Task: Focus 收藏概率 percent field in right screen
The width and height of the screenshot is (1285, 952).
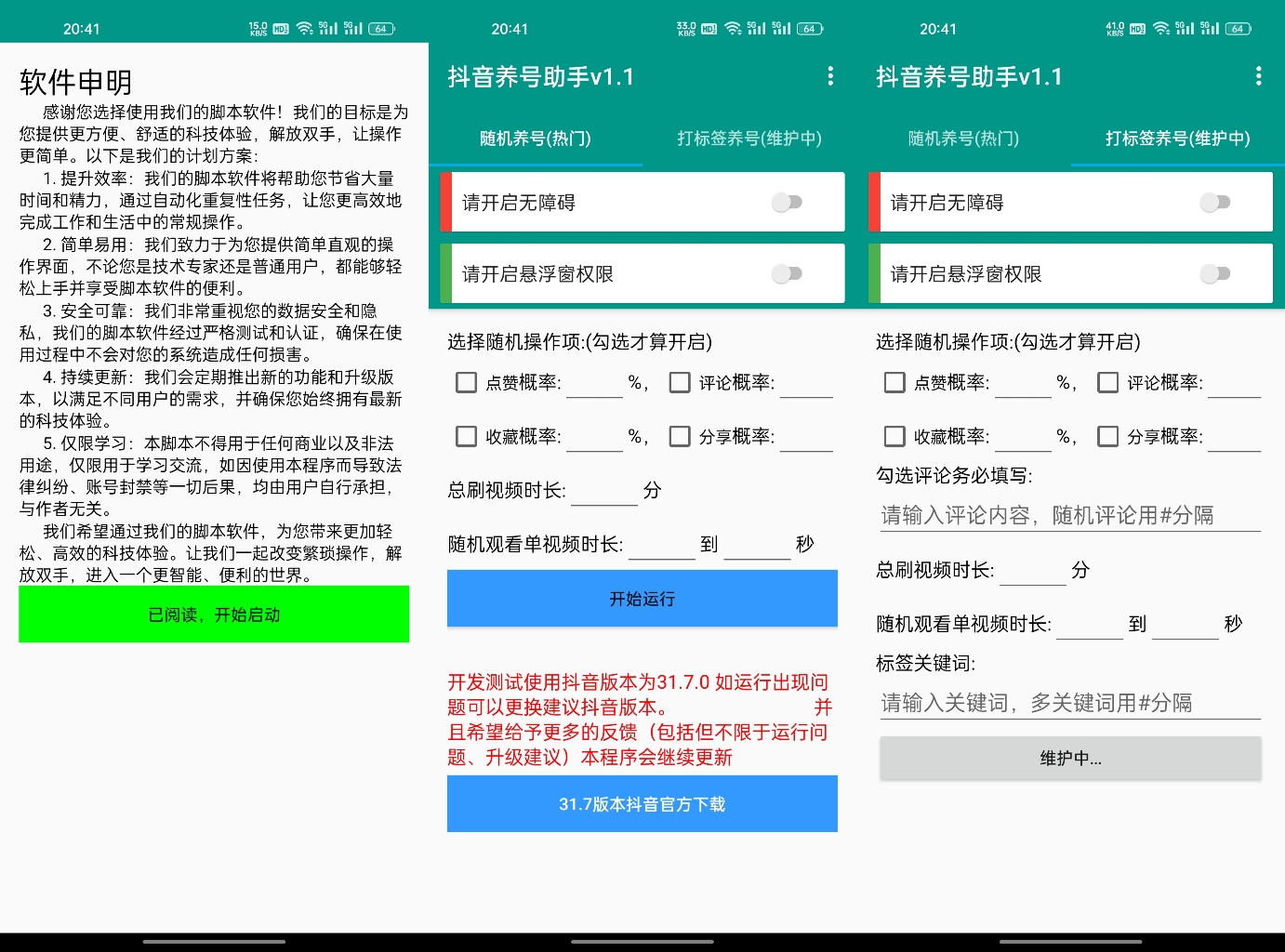Action: pyautogui.click(x=1023, y=436)
